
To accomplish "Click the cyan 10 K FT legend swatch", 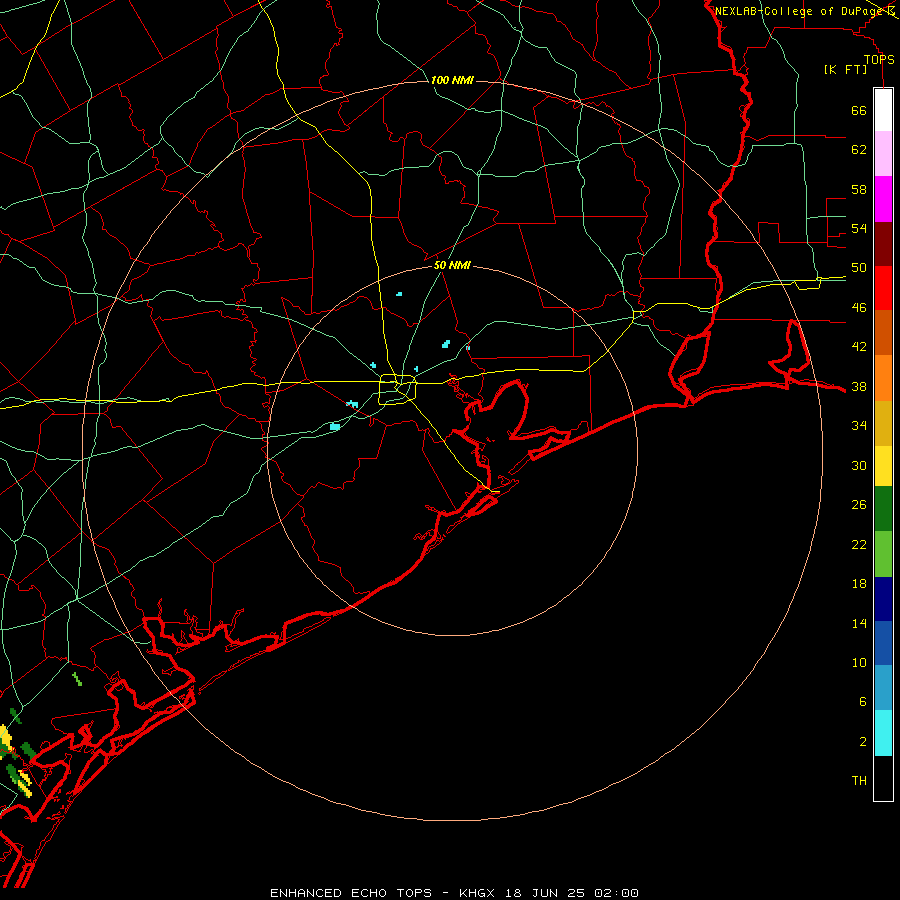I will (x=883, y=733).
